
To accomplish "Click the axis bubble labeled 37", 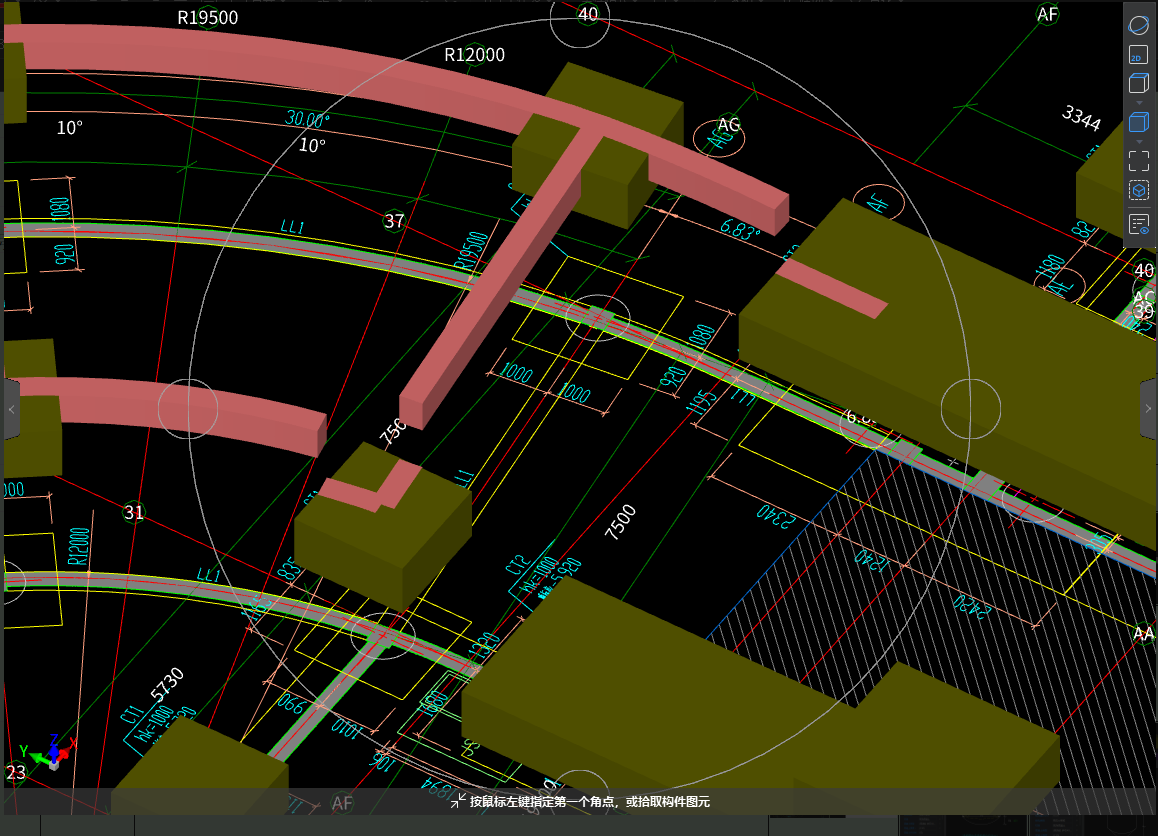I will pos(394,221).
